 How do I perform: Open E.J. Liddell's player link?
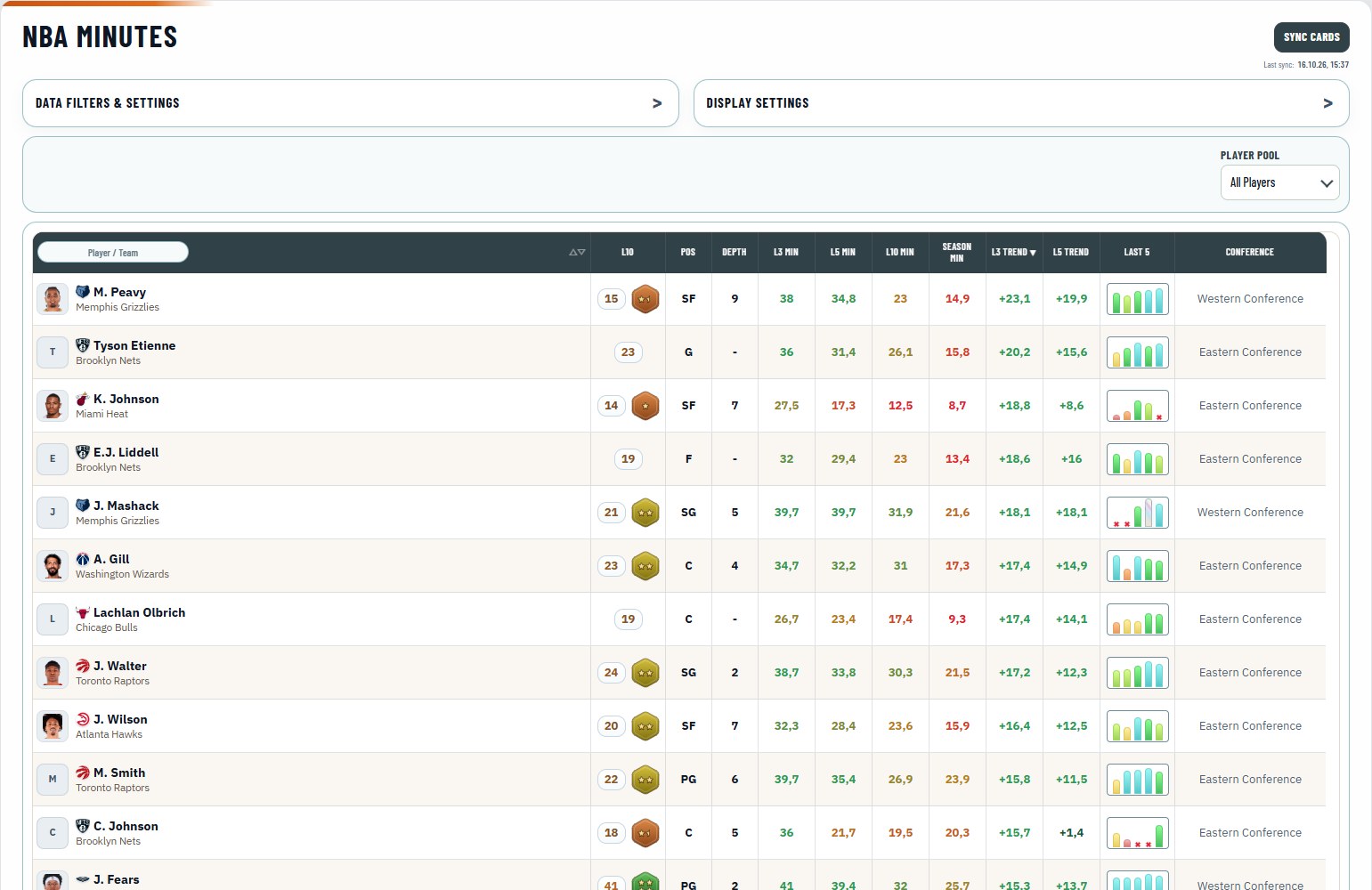pos(126,452)
